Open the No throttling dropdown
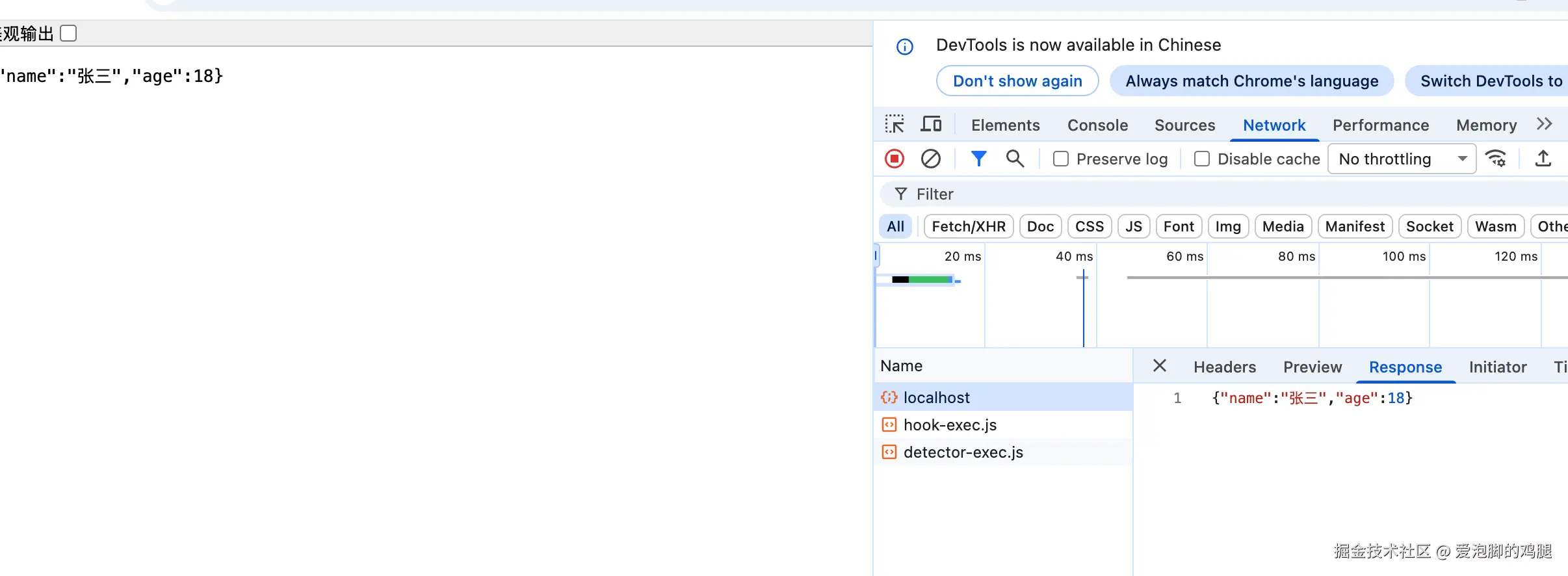 click(1402, 159)
